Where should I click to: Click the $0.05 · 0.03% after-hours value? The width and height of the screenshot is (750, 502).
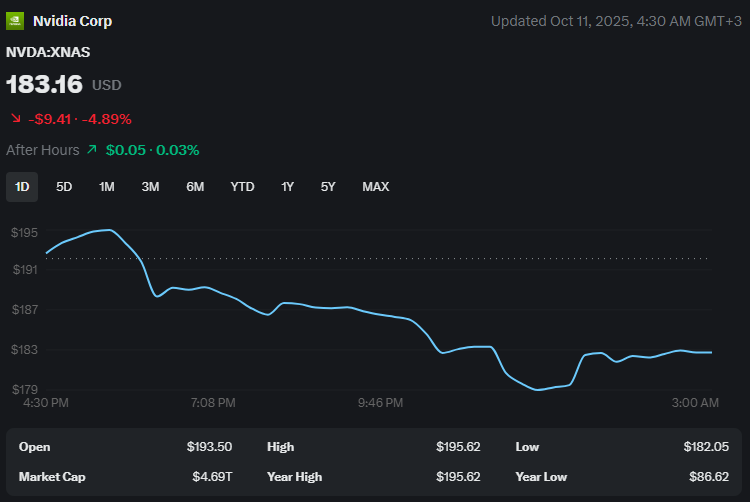coord(153,150)
